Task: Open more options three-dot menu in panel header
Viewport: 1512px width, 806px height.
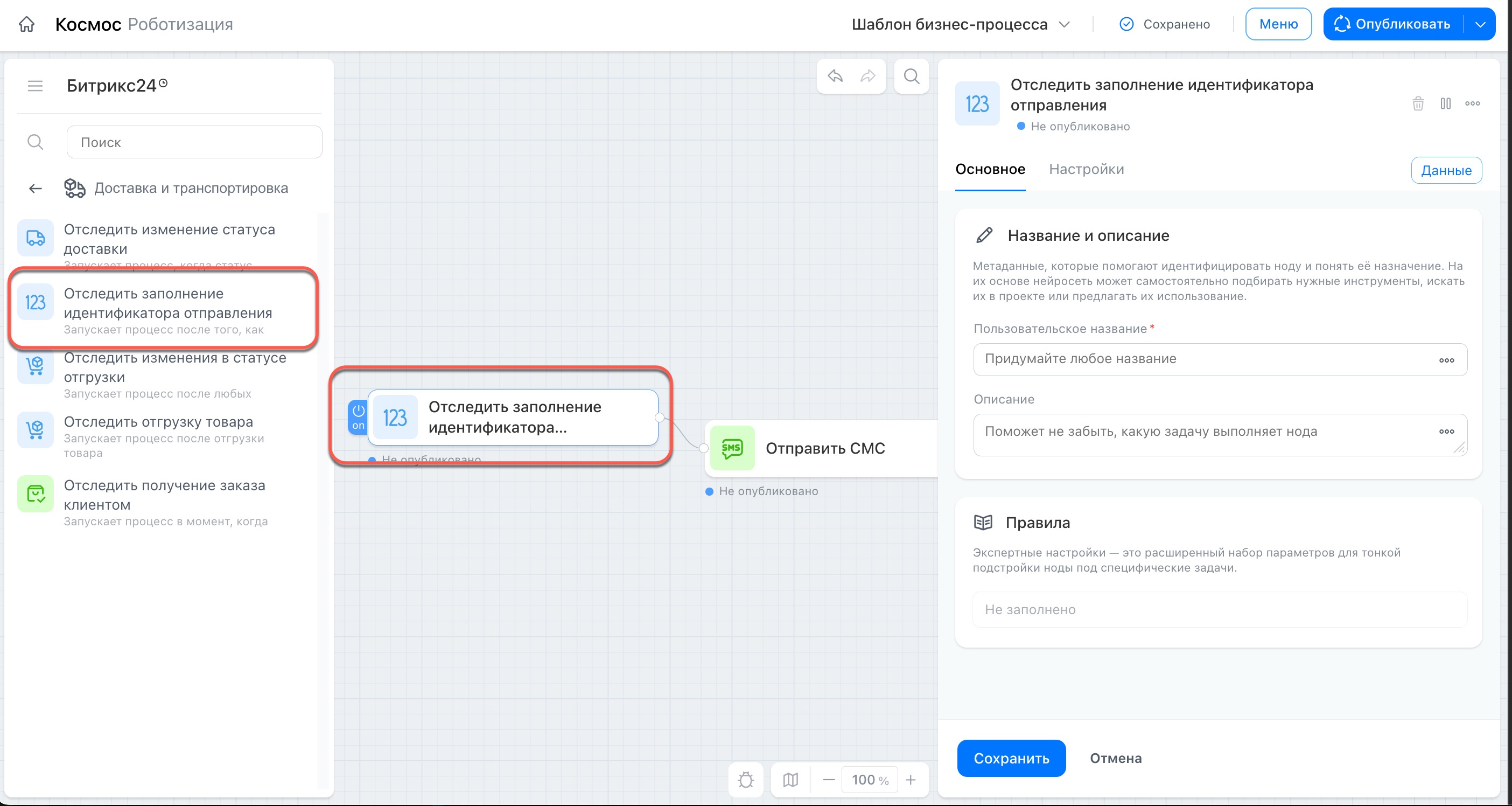Action: 1472,103
